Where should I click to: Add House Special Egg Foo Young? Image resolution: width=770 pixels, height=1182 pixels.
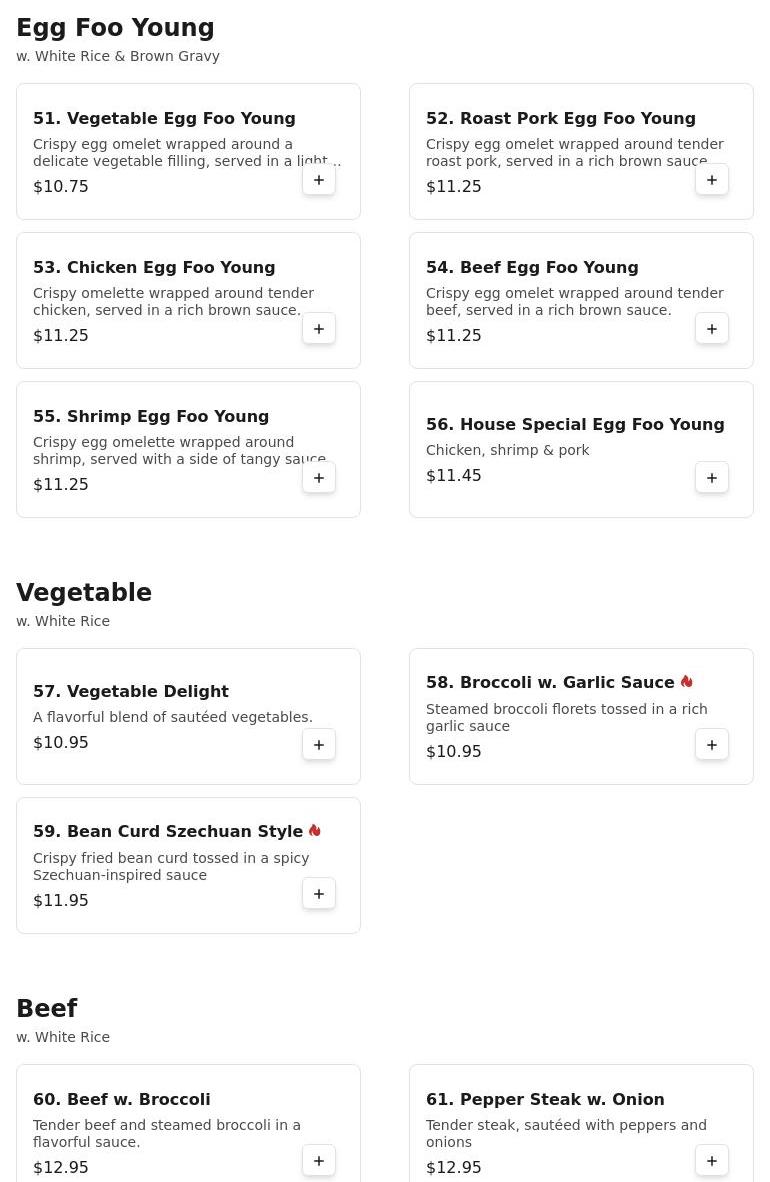tap(712, 478)
